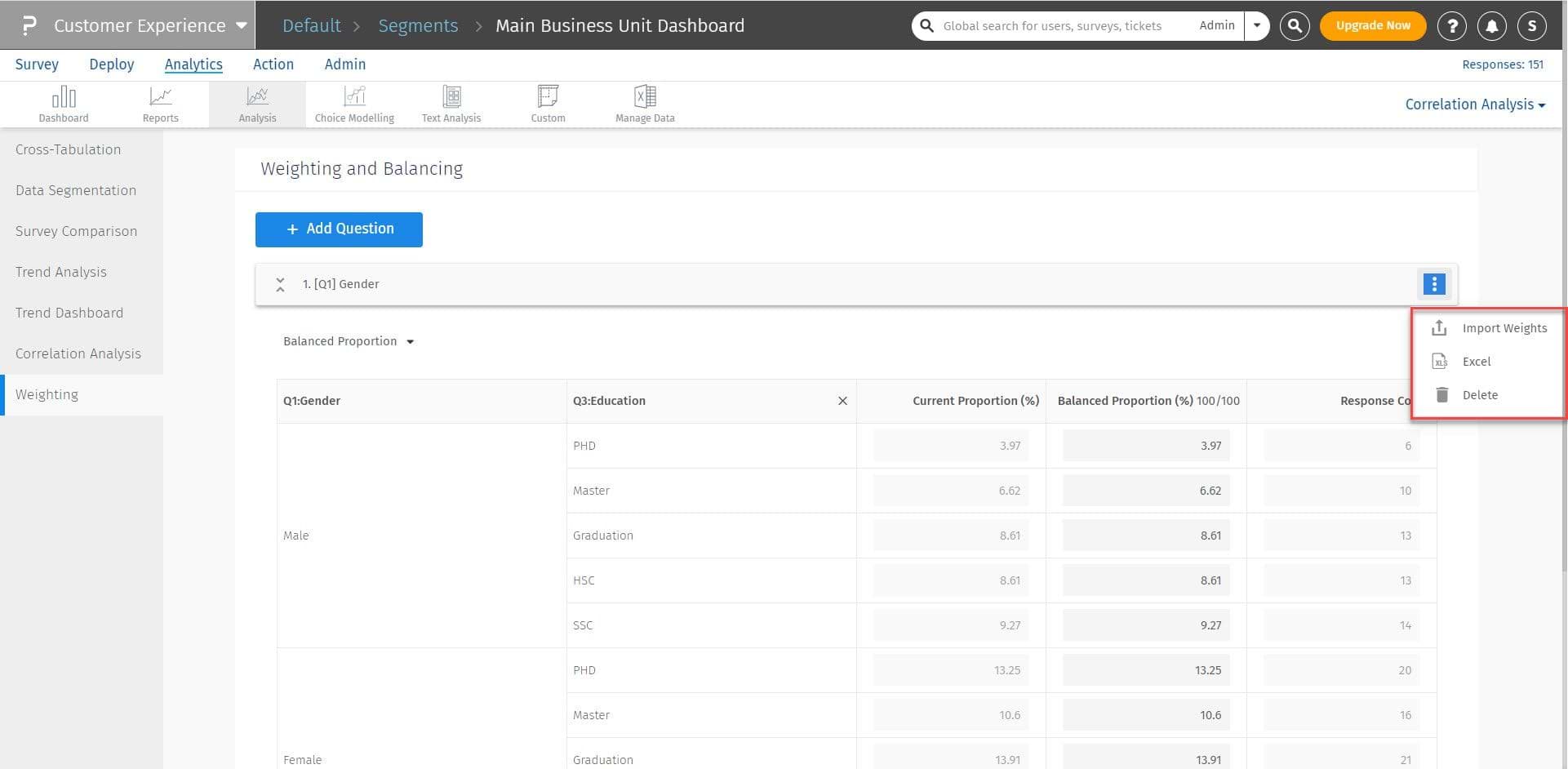Click the Upgrade Now button
This screenshot has width=1568, height=769.
1372,26
